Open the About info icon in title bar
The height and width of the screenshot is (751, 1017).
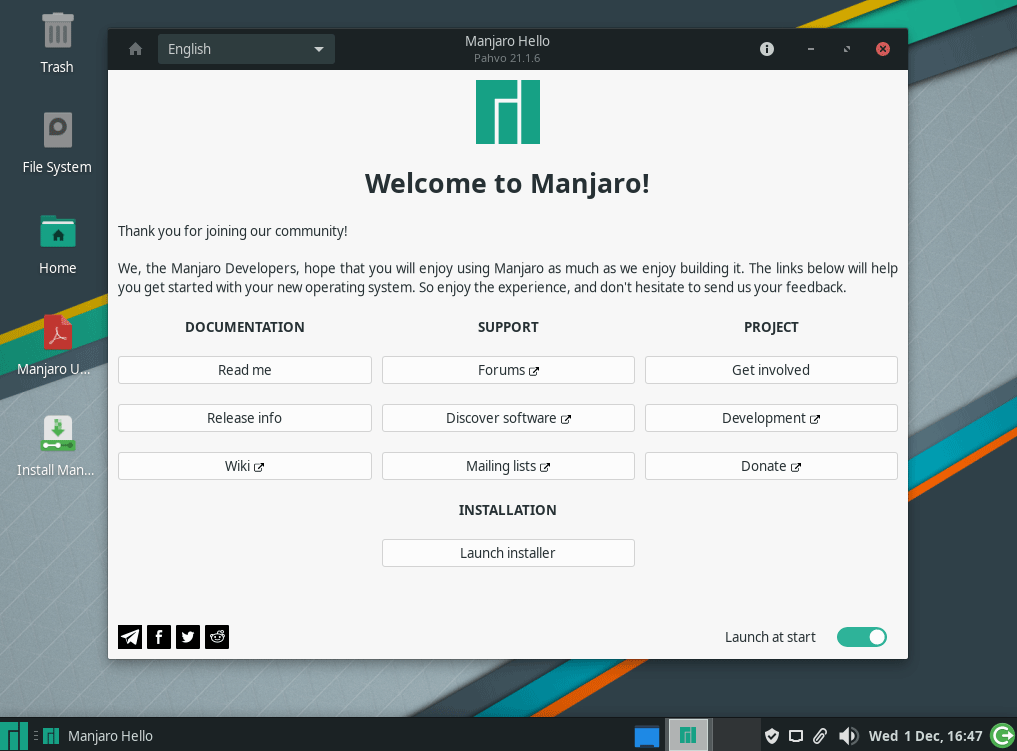(x=767, y=49)
